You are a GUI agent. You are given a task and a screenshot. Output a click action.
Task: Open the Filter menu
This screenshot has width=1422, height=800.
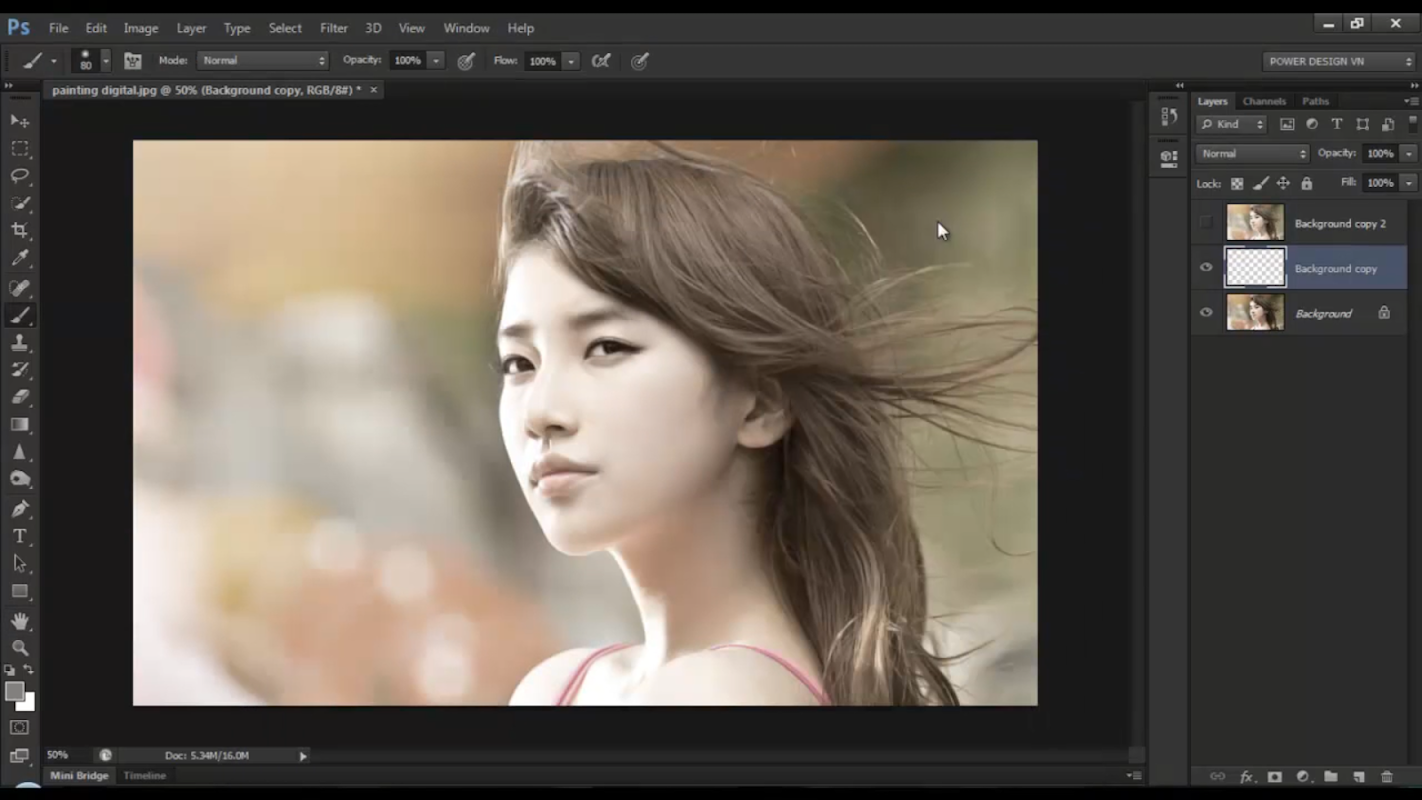(x=334, y=28)
